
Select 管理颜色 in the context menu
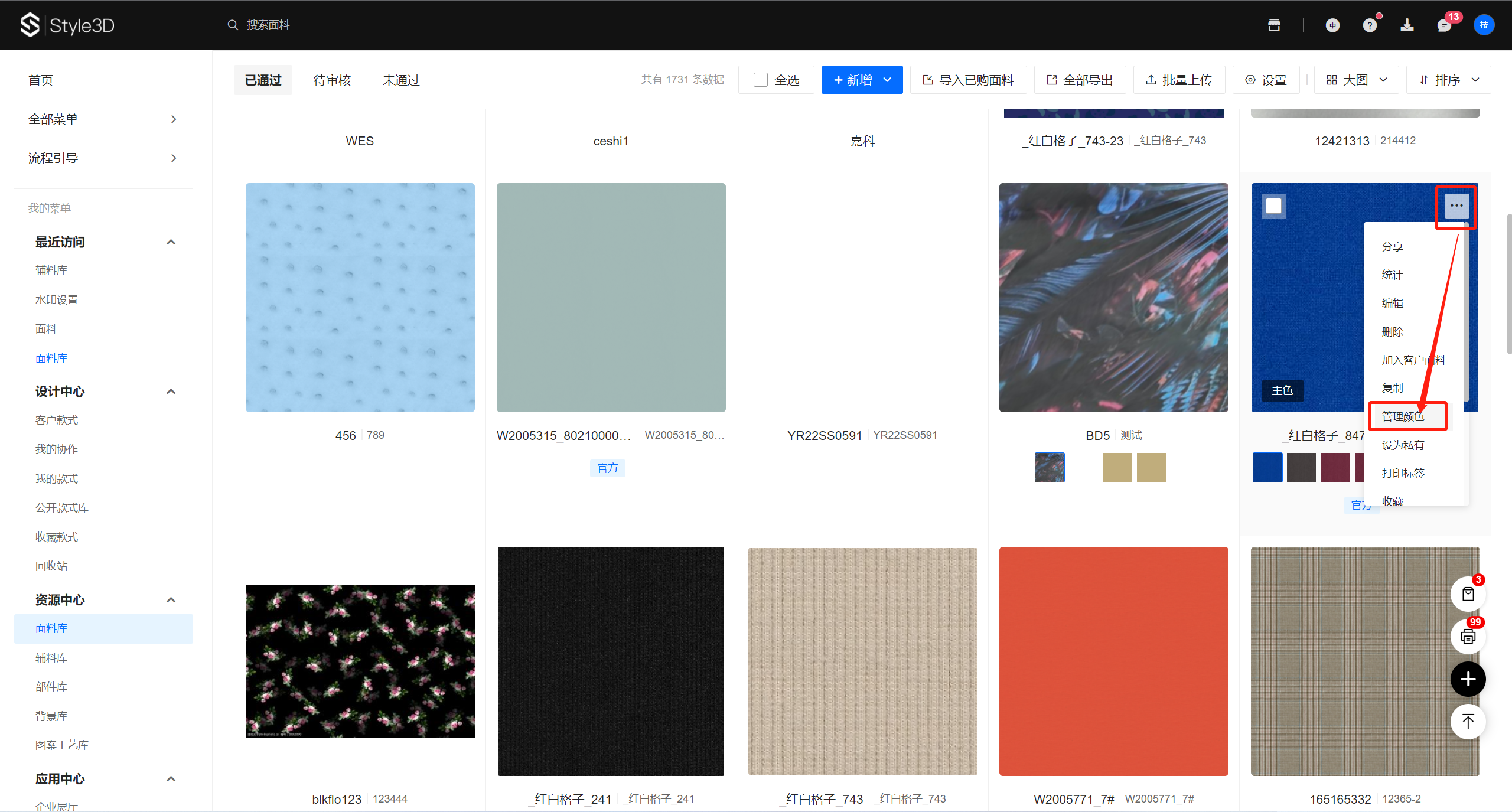[1403, 416]
